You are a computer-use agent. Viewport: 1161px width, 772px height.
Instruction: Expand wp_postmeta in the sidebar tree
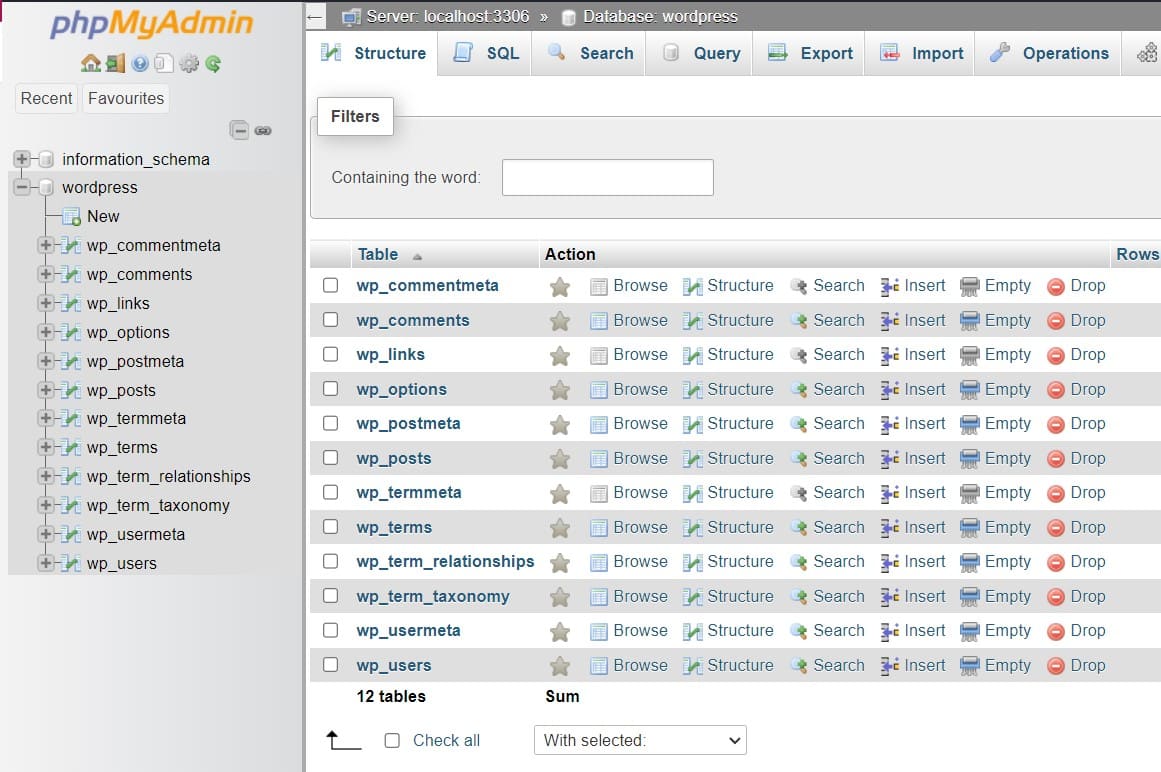(x=45, y=361)
